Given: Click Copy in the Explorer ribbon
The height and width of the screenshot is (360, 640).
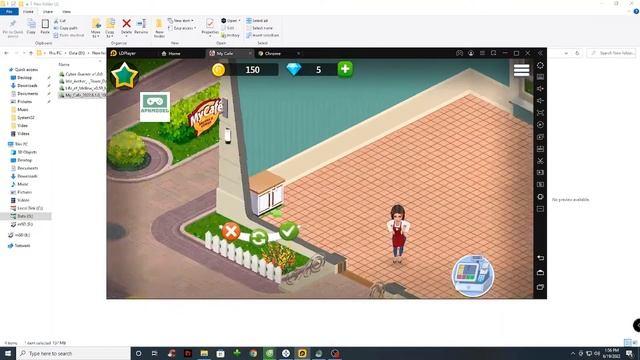Looking at the screenshot, I should [31, 27].
